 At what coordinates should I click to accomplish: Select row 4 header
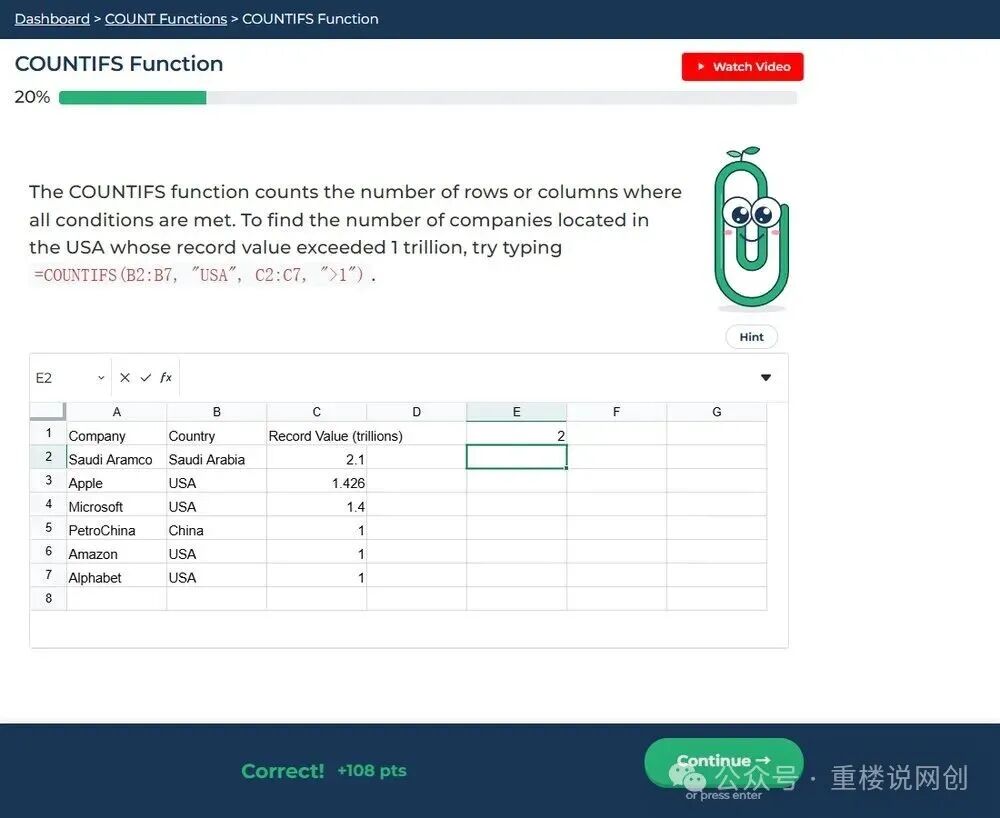pos(48,504)
